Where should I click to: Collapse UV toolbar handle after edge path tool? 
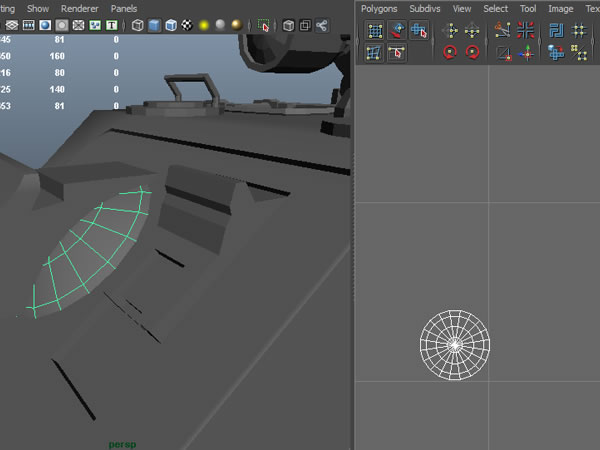(433, 42)
